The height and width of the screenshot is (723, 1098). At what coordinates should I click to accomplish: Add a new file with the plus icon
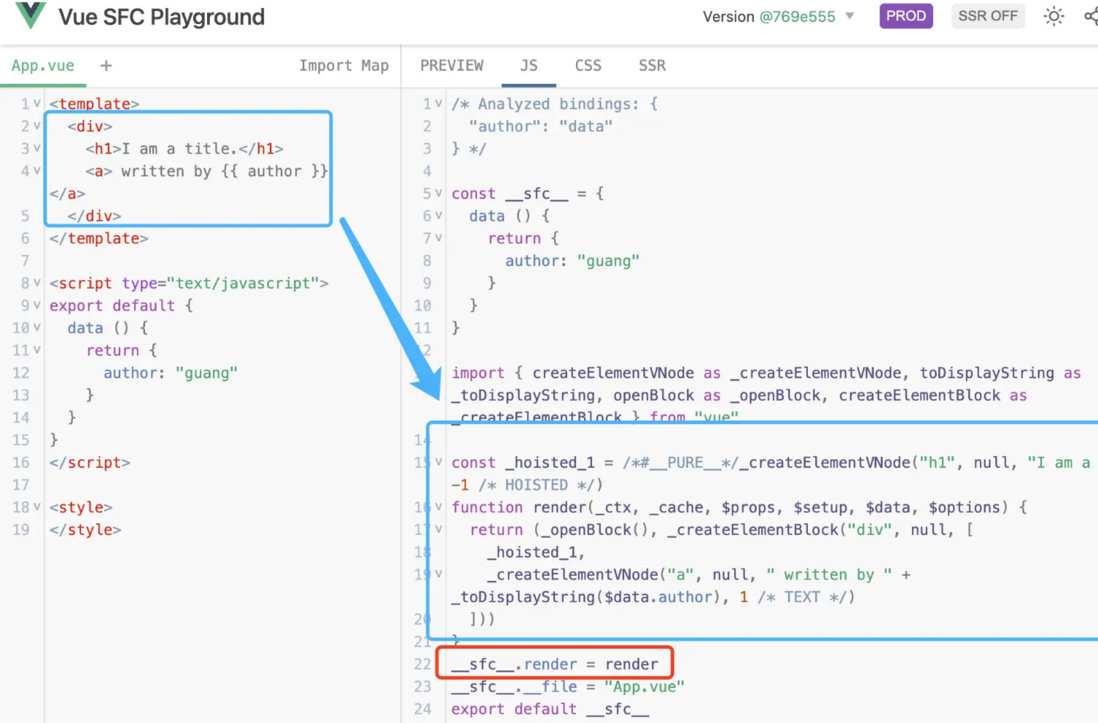coord(106,66)
